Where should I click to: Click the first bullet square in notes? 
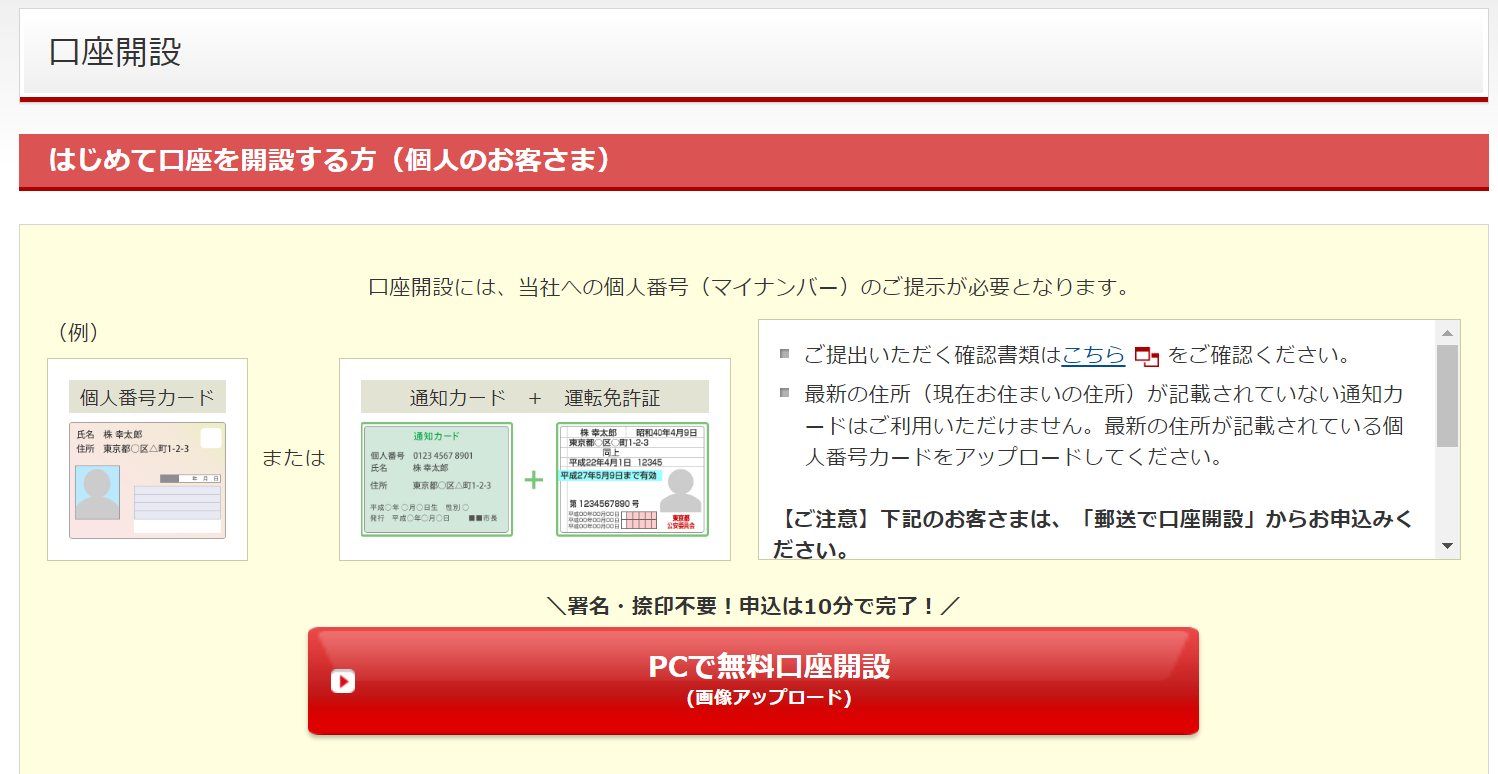(x=785, y=354)
